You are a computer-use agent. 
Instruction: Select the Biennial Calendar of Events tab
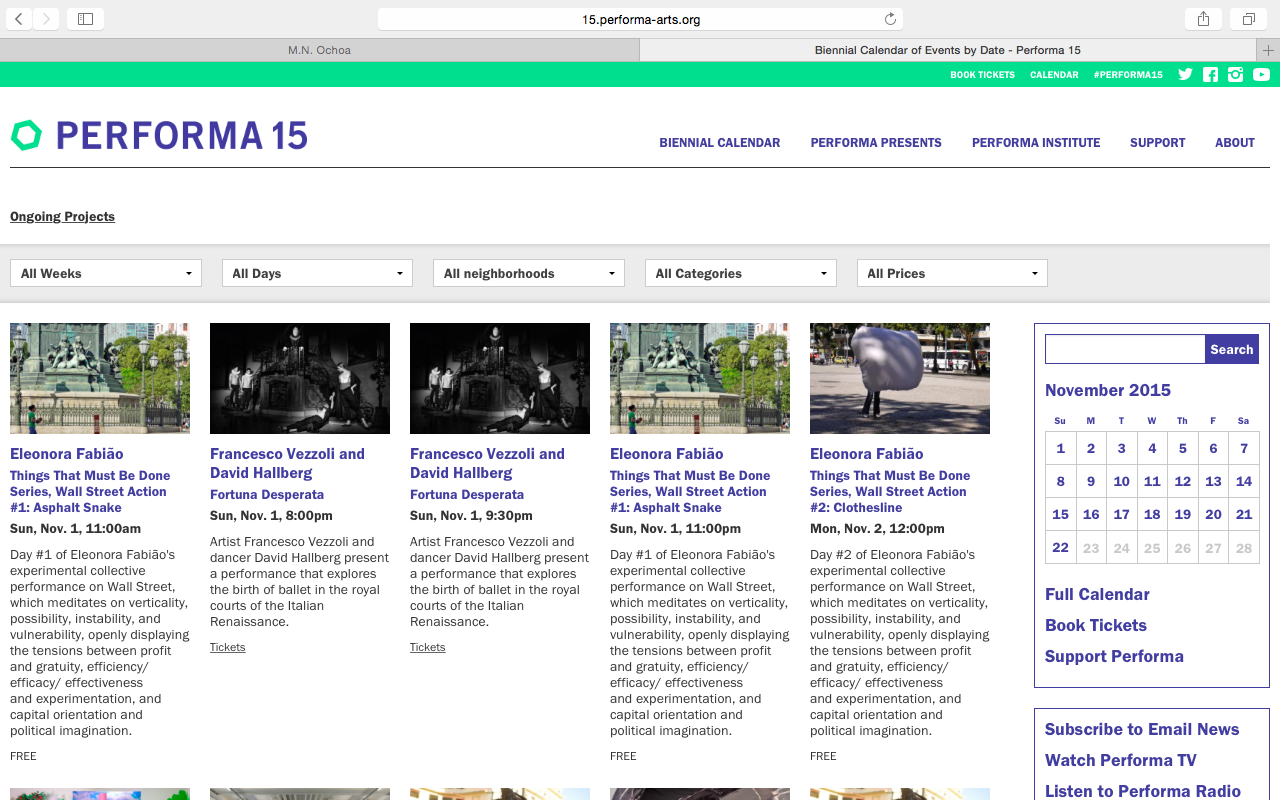(x=947, y=50)
